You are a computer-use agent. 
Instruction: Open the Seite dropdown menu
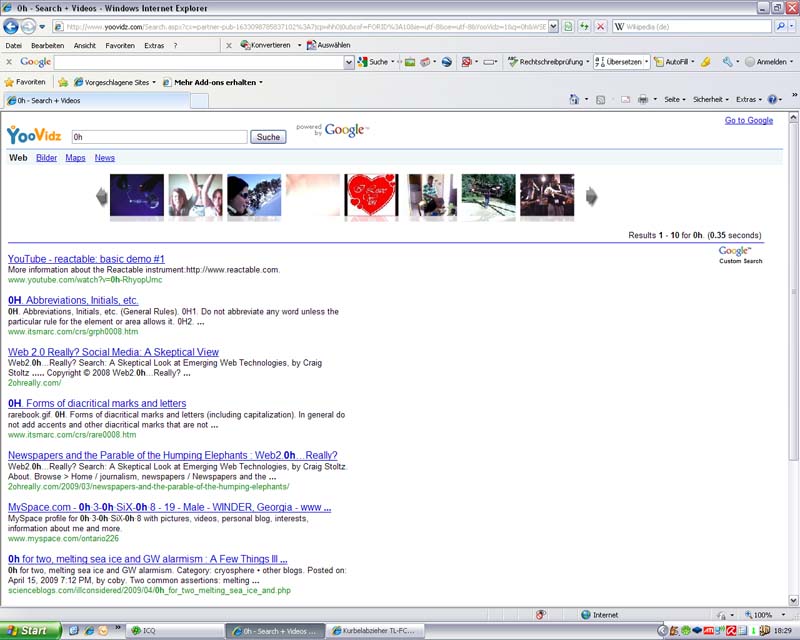pyautogui.click(x=674, y=100)
